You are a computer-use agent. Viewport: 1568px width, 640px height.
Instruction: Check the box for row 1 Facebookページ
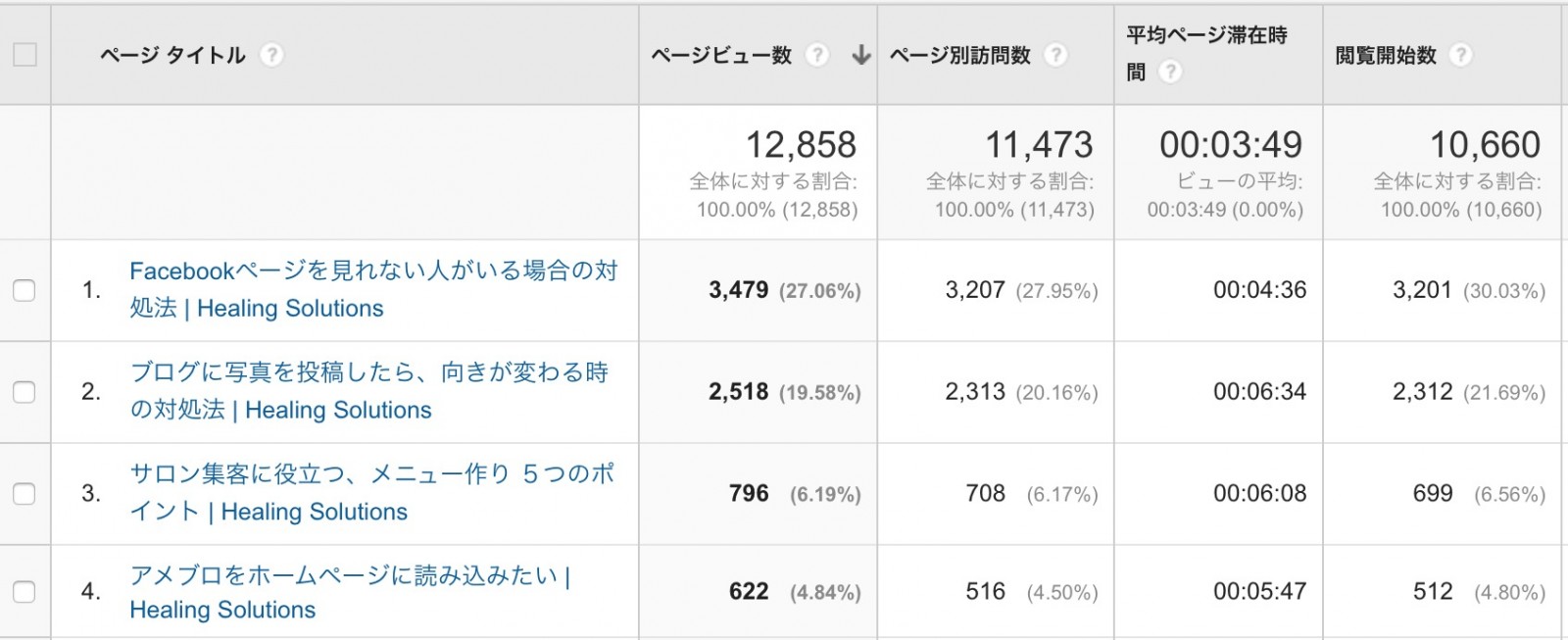[x=24, y=290]
